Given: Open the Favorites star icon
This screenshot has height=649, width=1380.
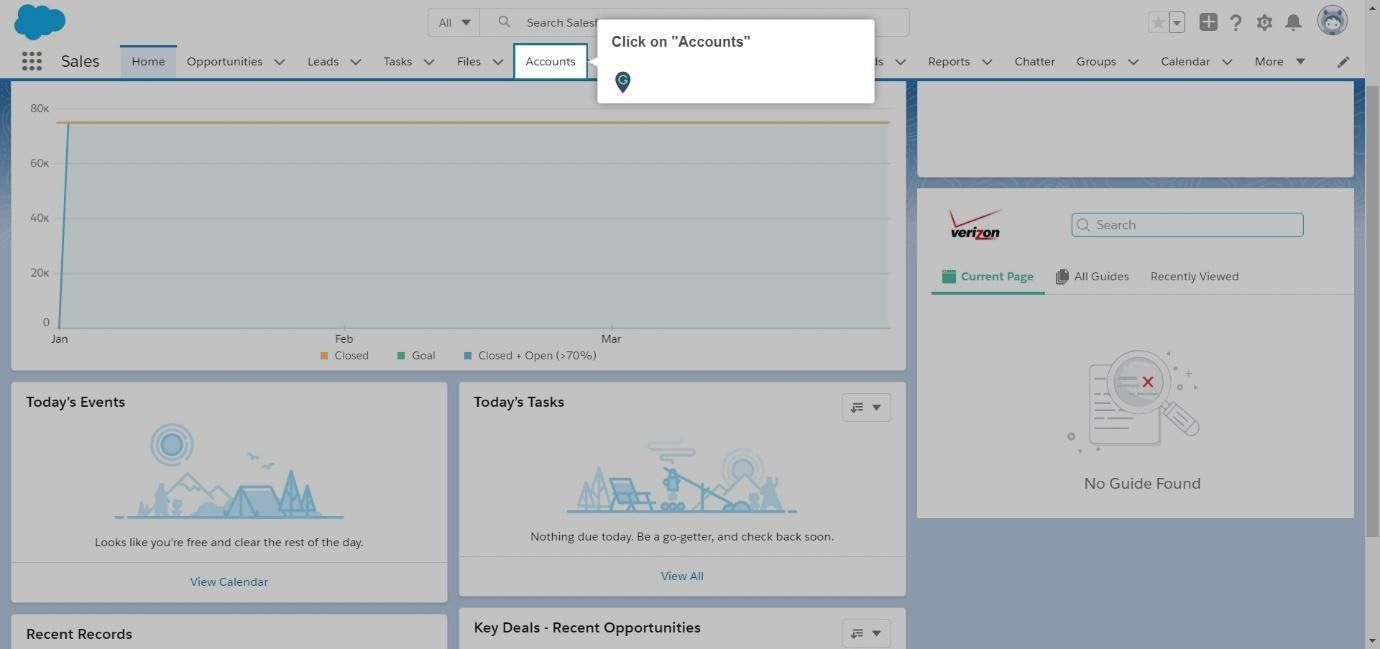Looking at the screenshot, I should [x=1158, y=22].
